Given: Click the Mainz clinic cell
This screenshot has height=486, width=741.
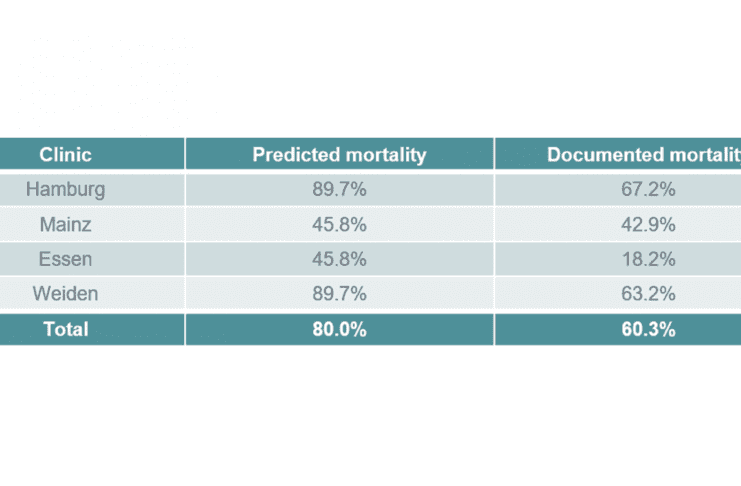Looking at the screenshot, I should [66, 224].
